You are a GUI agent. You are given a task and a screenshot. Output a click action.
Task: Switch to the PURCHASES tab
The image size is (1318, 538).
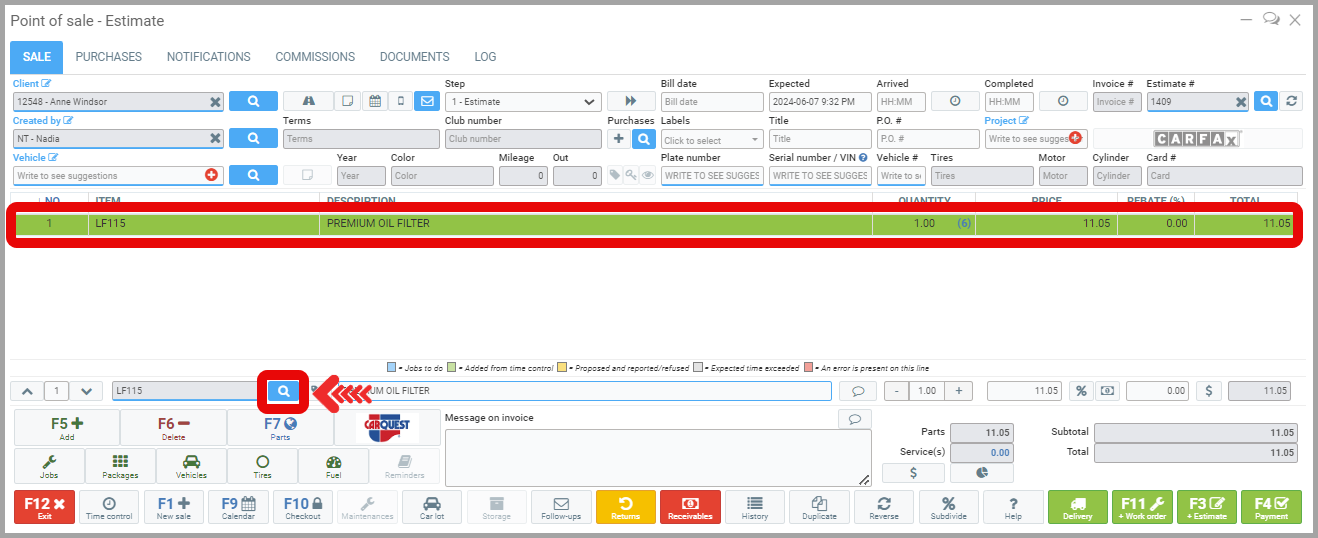tap(108, 57)
